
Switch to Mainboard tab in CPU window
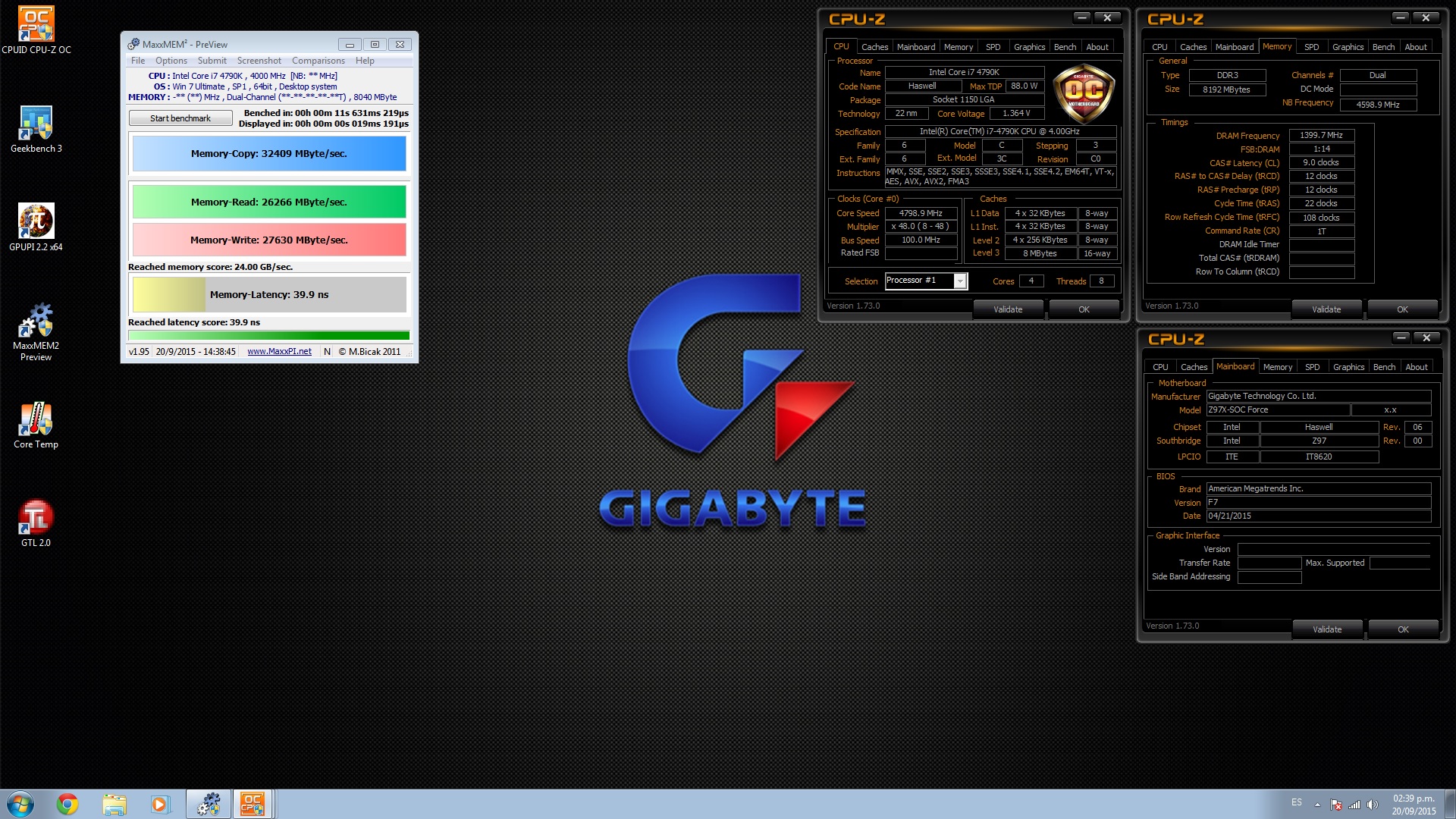tap(916, 47)
